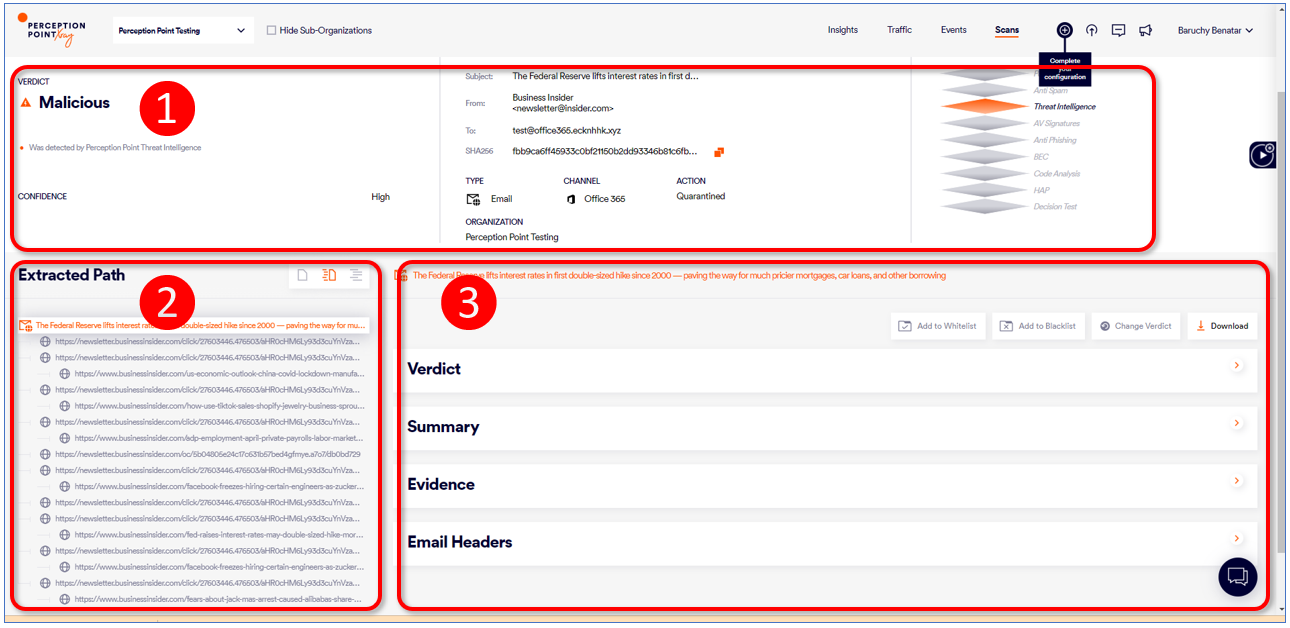Expand the Evidence section
This screenshot has width=1290, height=628.
pyautogui.click(x=1237, y=481)
